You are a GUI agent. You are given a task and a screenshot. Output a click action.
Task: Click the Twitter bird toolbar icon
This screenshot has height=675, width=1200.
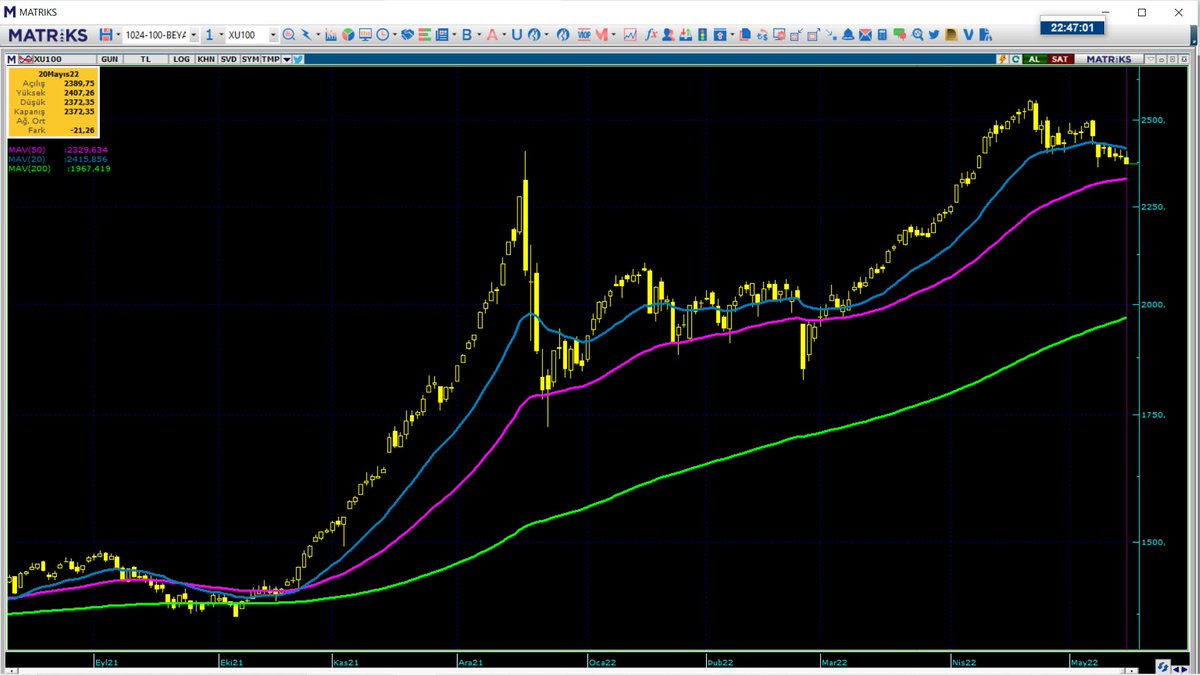pyautogui.click(x=934, y=35)
